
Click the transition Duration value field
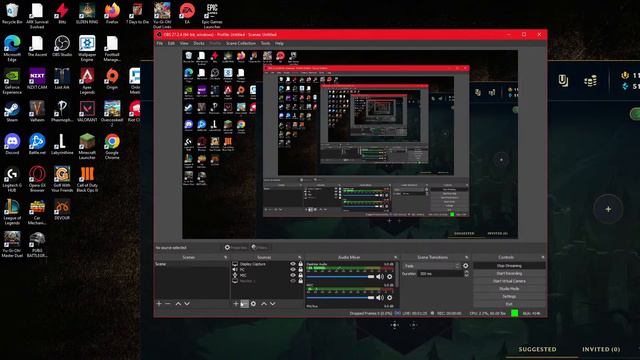click(x=441, y=273)
